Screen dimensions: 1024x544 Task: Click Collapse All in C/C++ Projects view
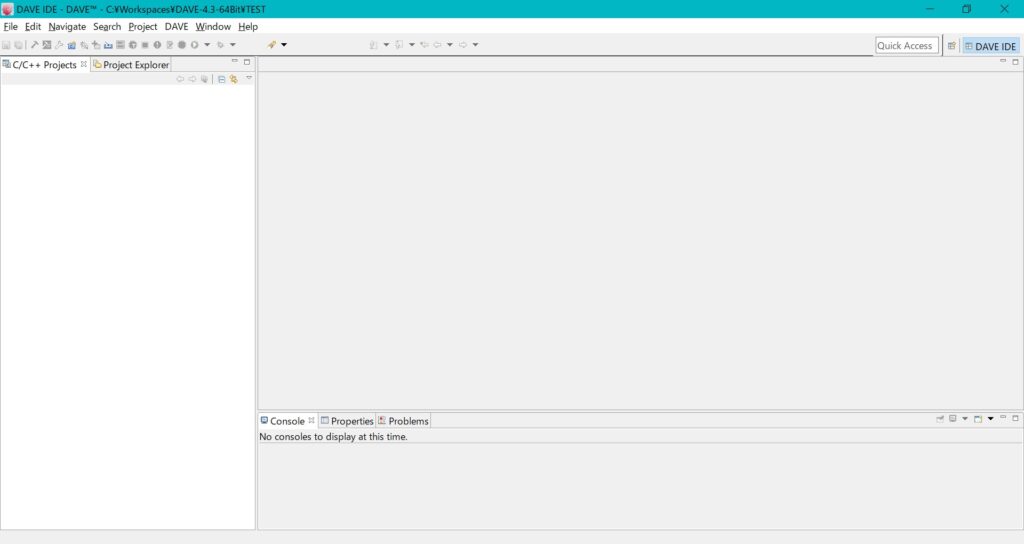(x=221, y=80)
